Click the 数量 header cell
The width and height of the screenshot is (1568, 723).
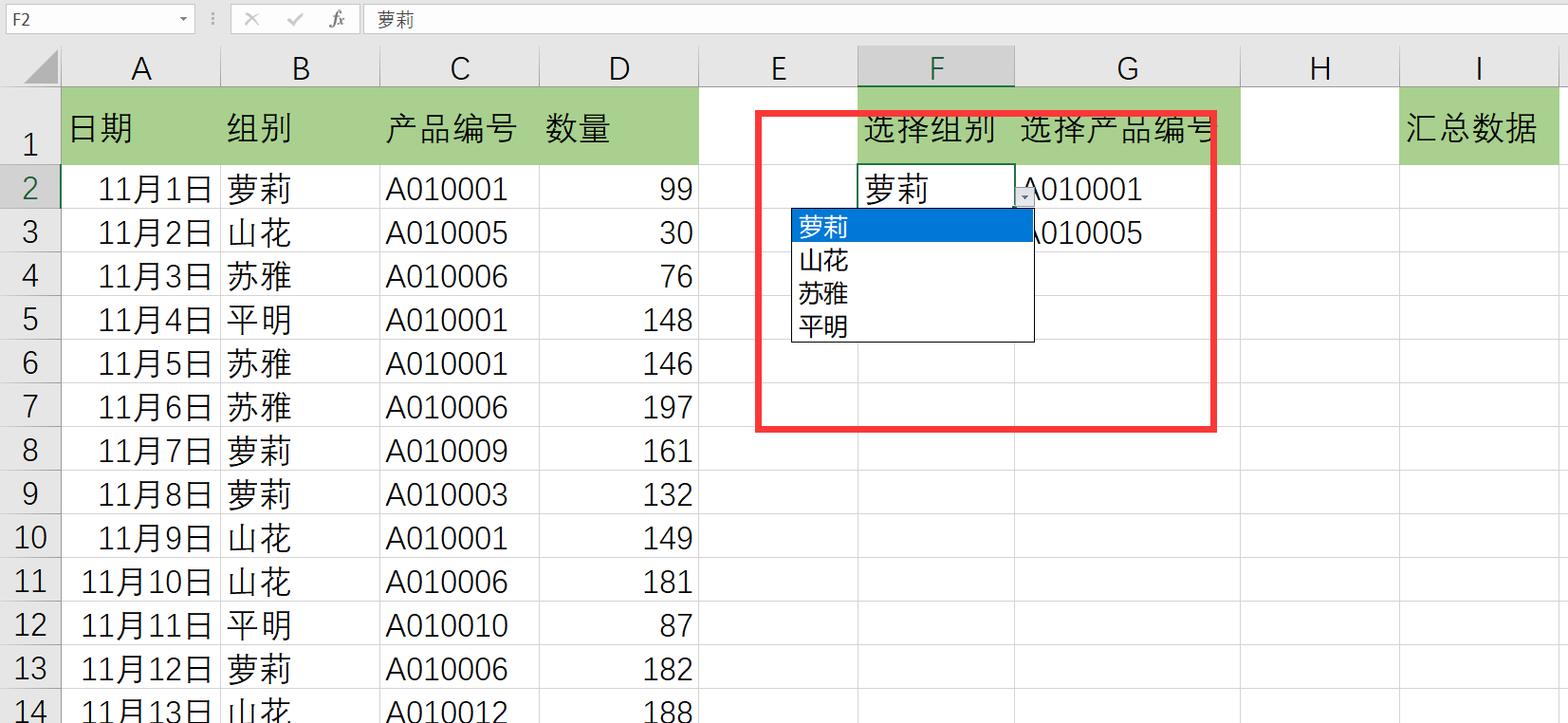[x=619, y=127]
